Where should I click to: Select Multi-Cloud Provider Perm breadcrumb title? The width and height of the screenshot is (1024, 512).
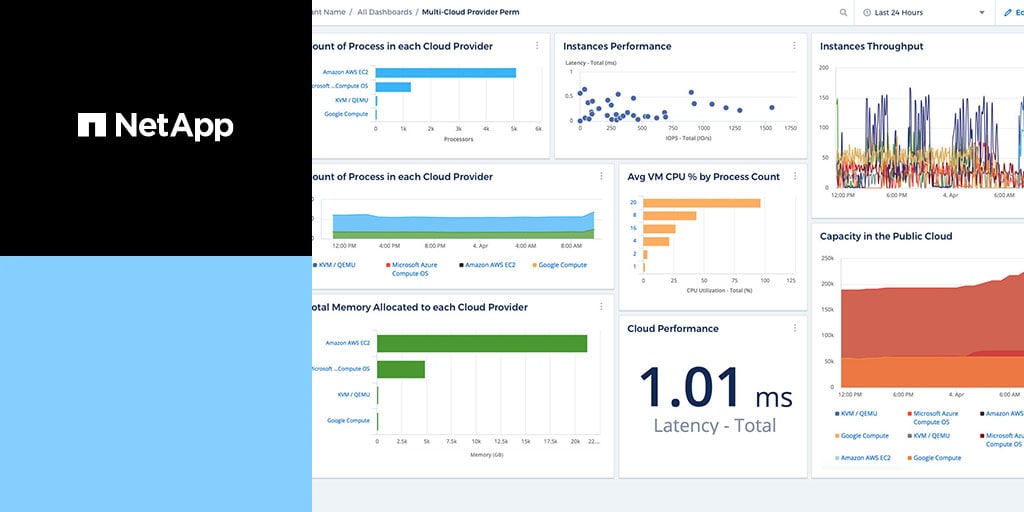click(470, 12)
